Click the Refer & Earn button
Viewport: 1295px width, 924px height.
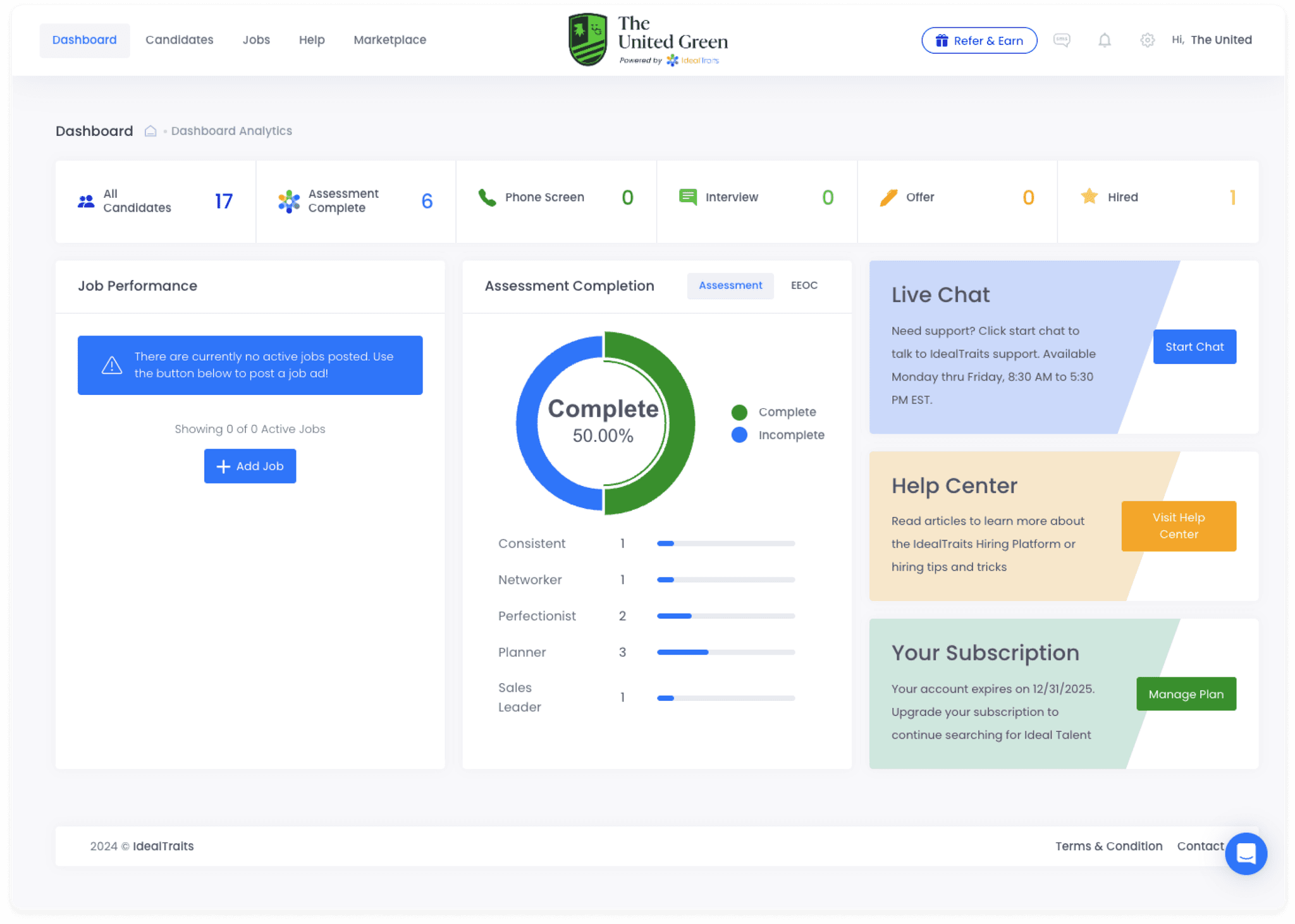click(x=979, y=40)
